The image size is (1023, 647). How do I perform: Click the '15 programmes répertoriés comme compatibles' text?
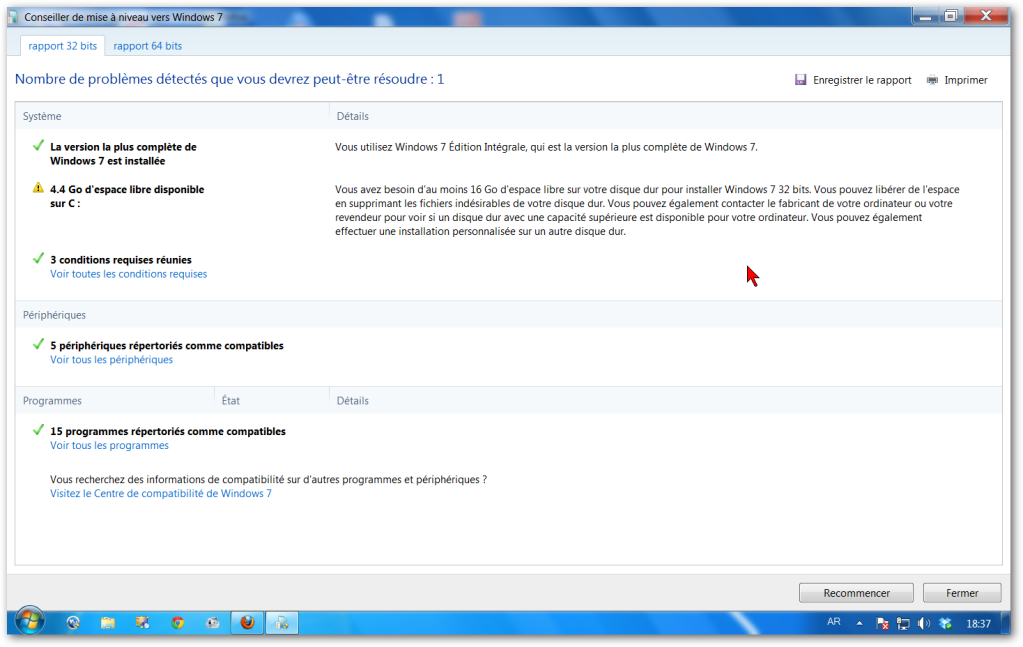tap(168, 431)
